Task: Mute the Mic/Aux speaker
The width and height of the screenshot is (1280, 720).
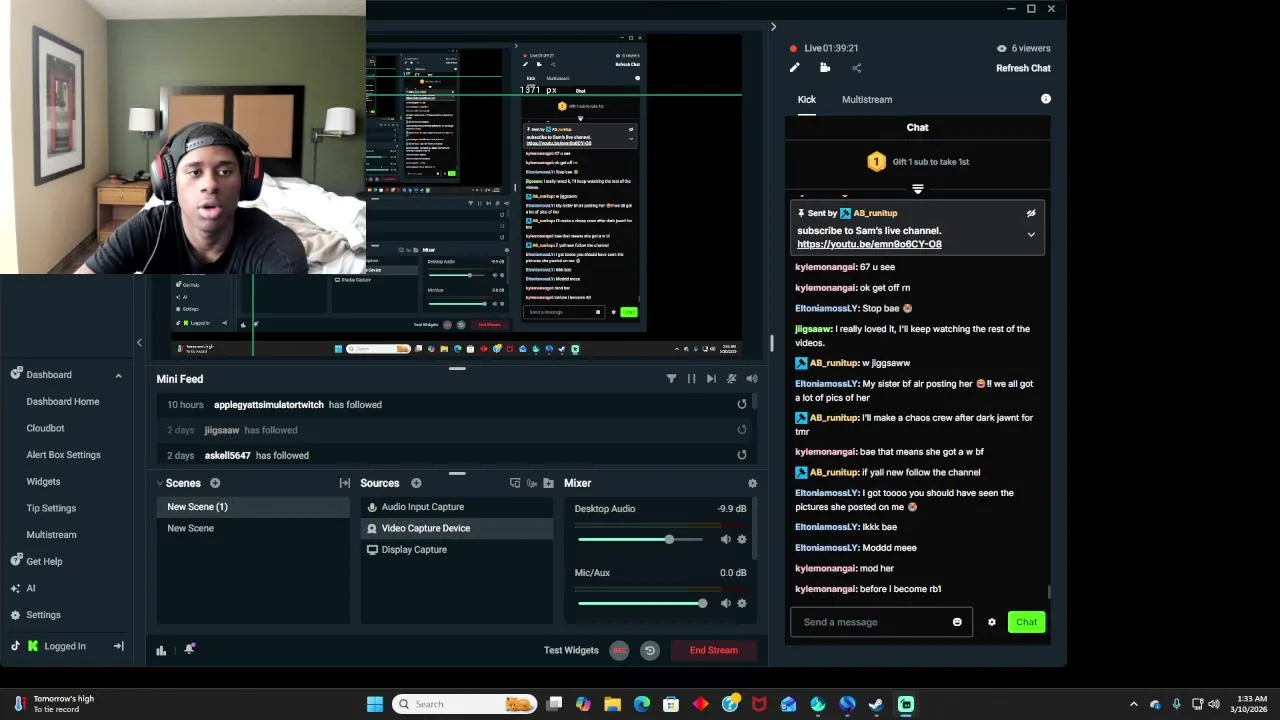Action: click(x=726, y=603)
